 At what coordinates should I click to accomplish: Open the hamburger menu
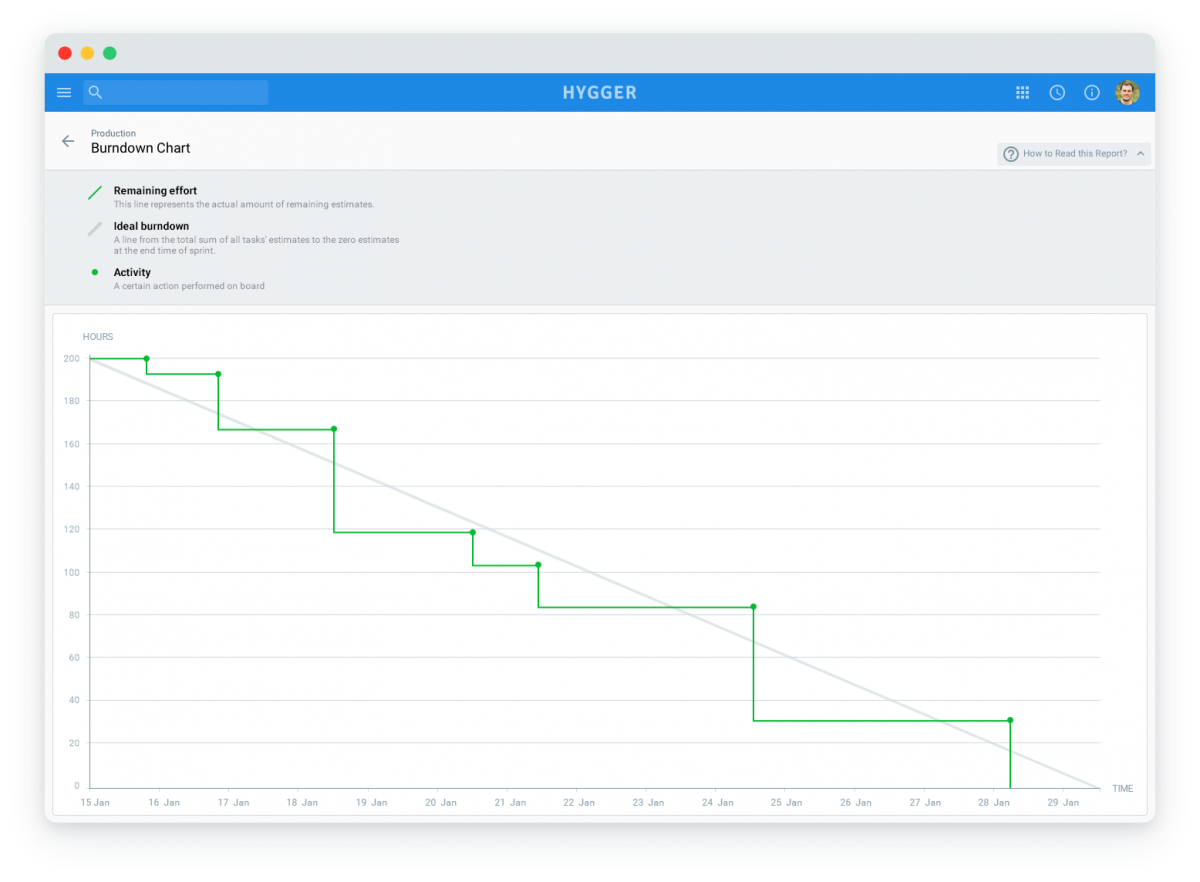click(64, 93)
